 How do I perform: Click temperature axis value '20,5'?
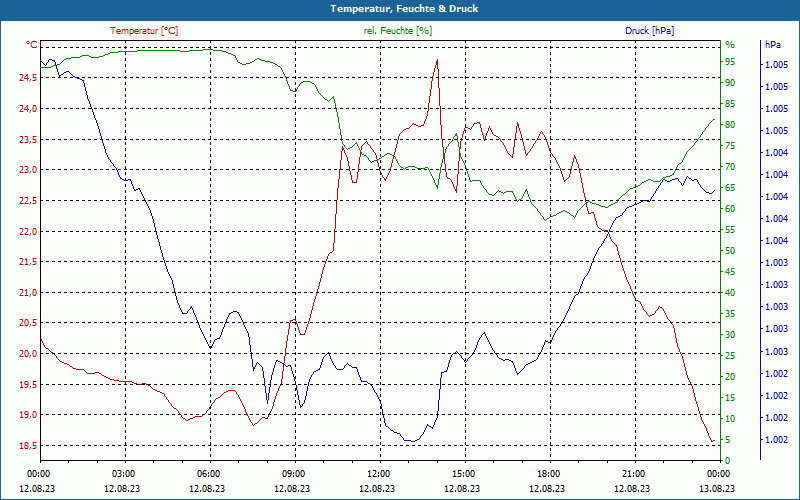pyautogui.click(x=28, y=323)
